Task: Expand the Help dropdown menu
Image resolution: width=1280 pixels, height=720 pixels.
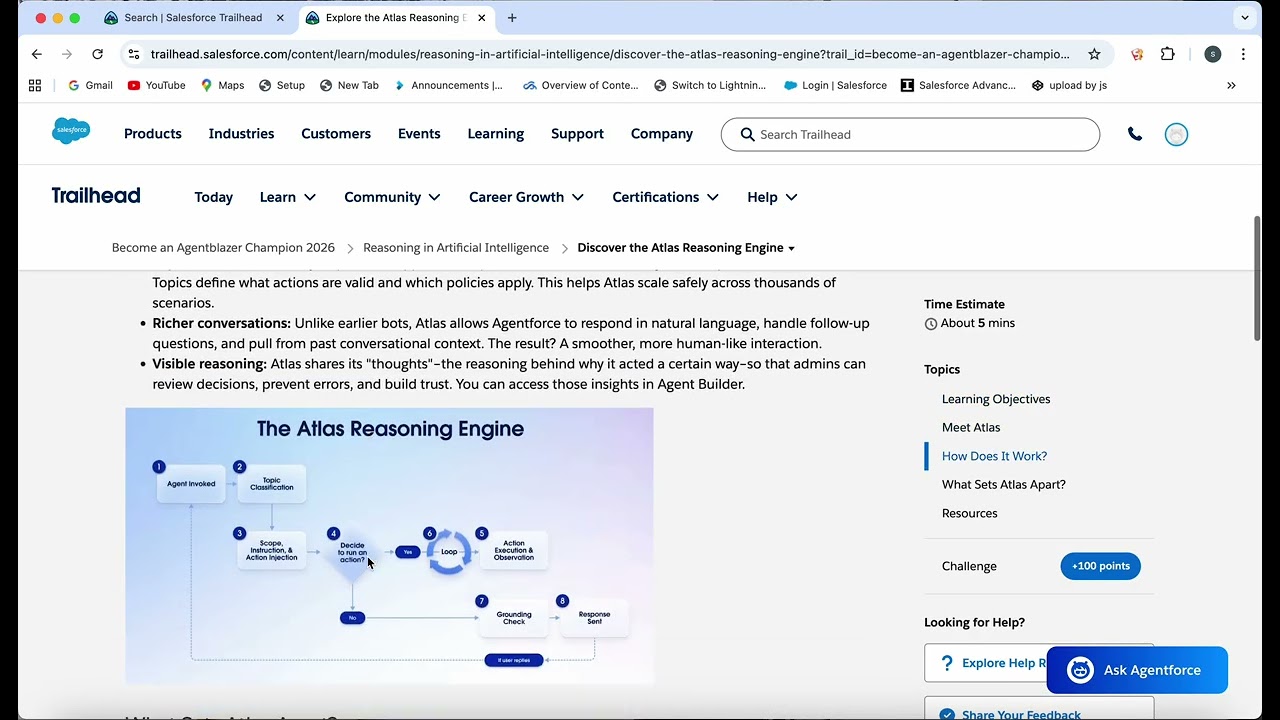Action: (x=772, y=197)
